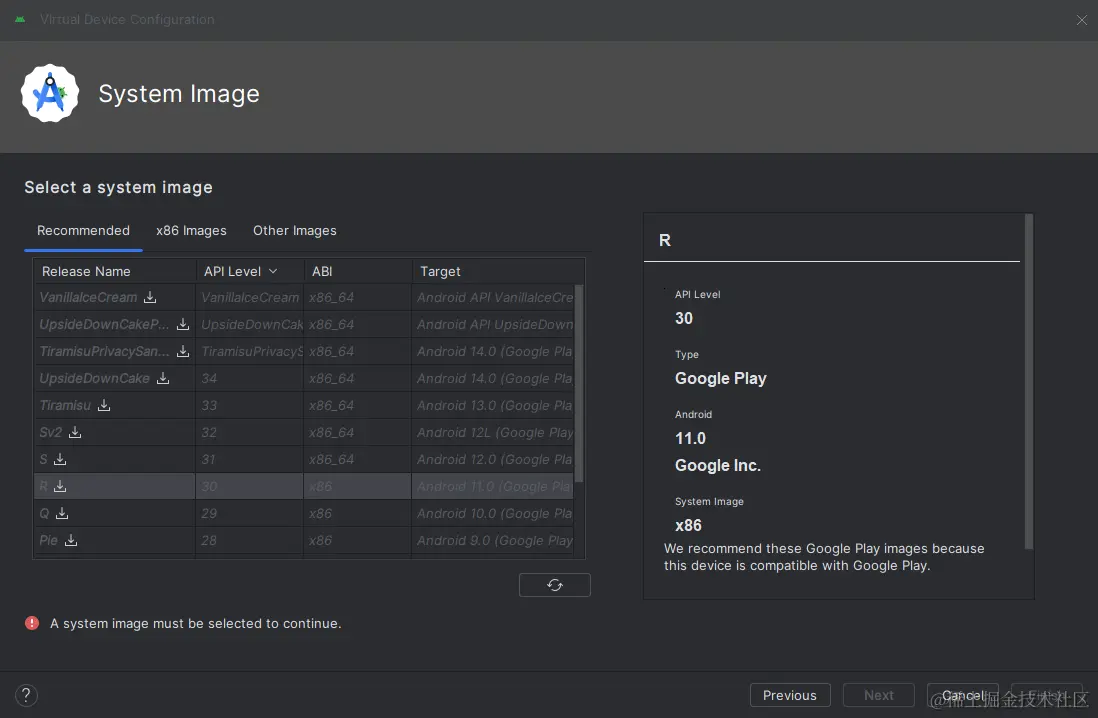Open the help question mark button
This screenshot has height=718, width=1098.
point(27,696)
